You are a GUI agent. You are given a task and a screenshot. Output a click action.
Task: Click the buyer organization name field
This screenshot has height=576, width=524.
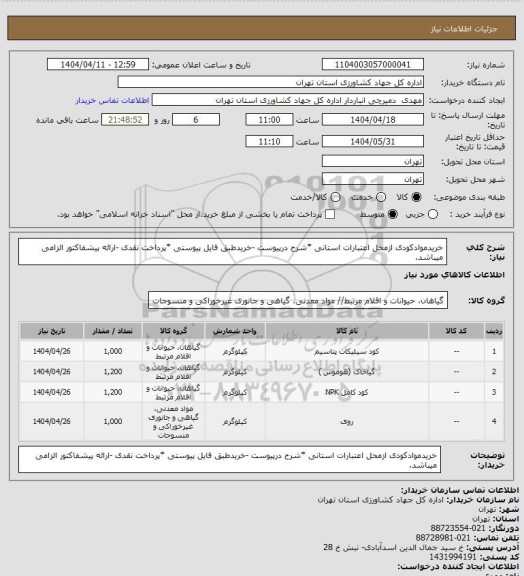[270, 82]
